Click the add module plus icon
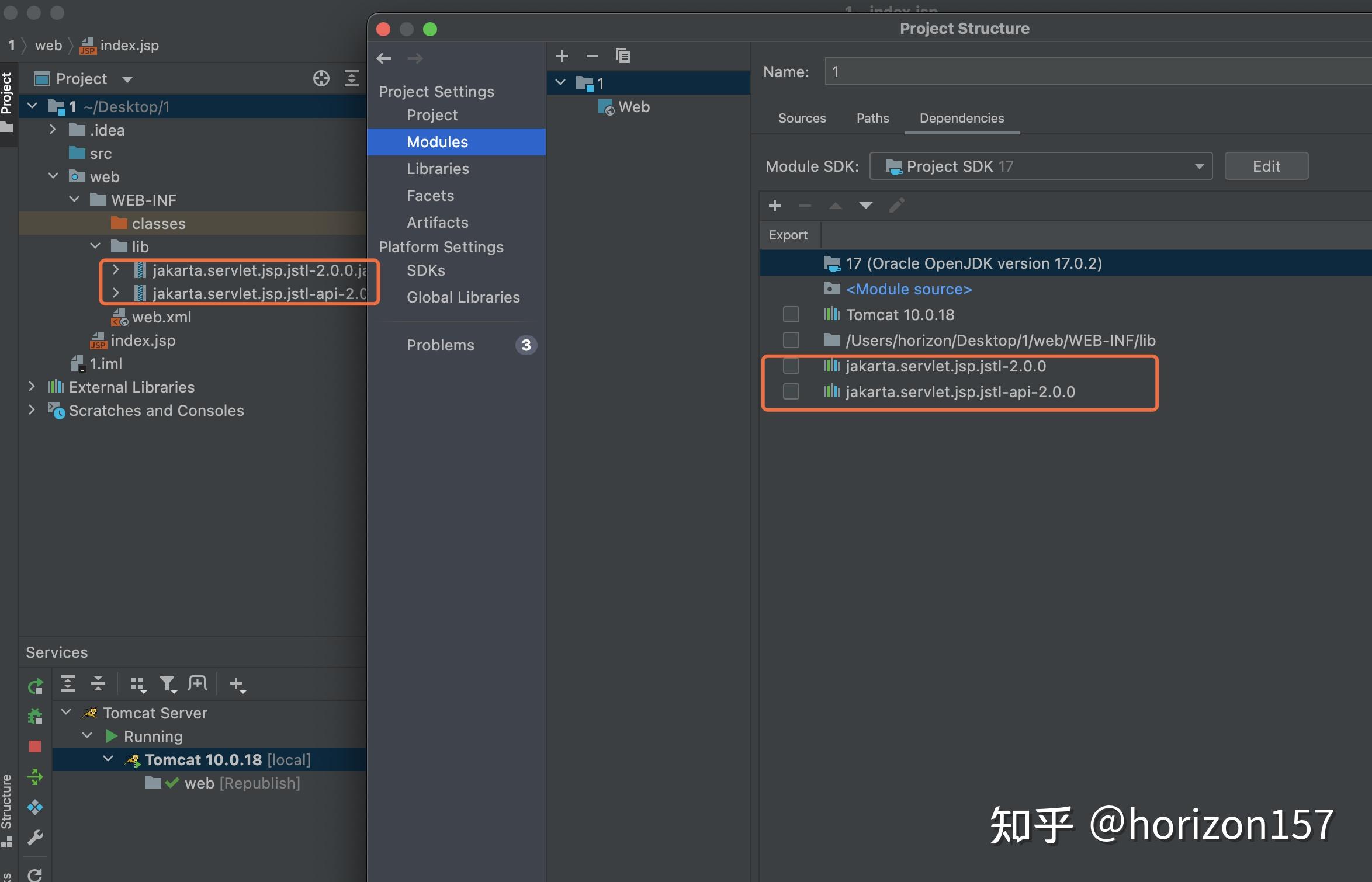 562,56
